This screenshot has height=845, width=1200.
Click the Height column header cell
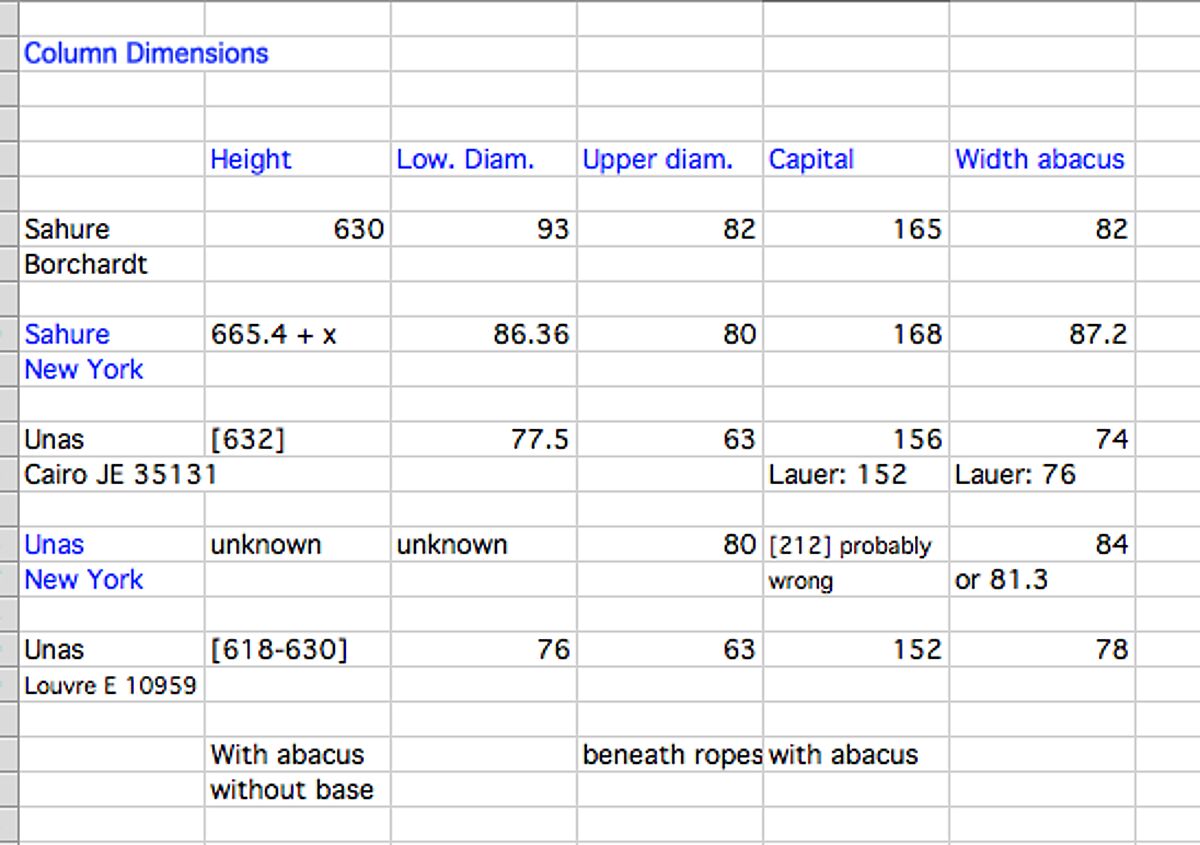point(250,160)
